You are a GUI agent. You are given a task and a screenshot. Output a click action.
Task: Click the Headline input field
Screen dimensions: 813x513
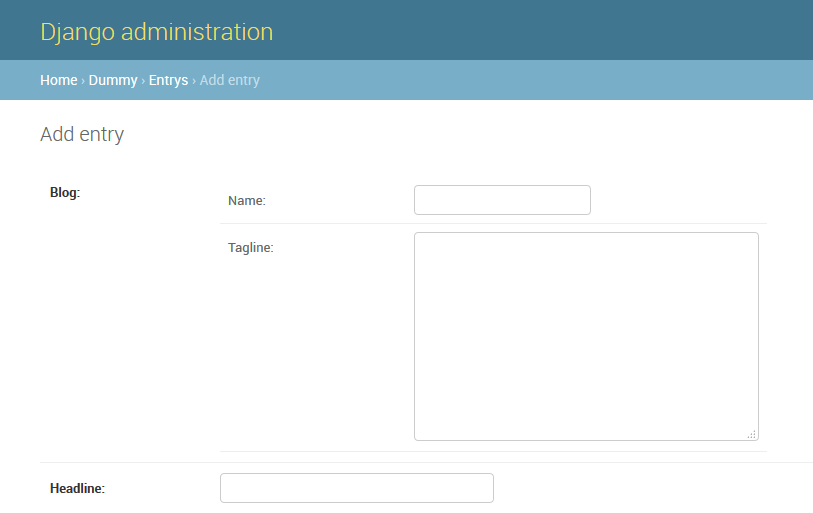tap(357, 488)
